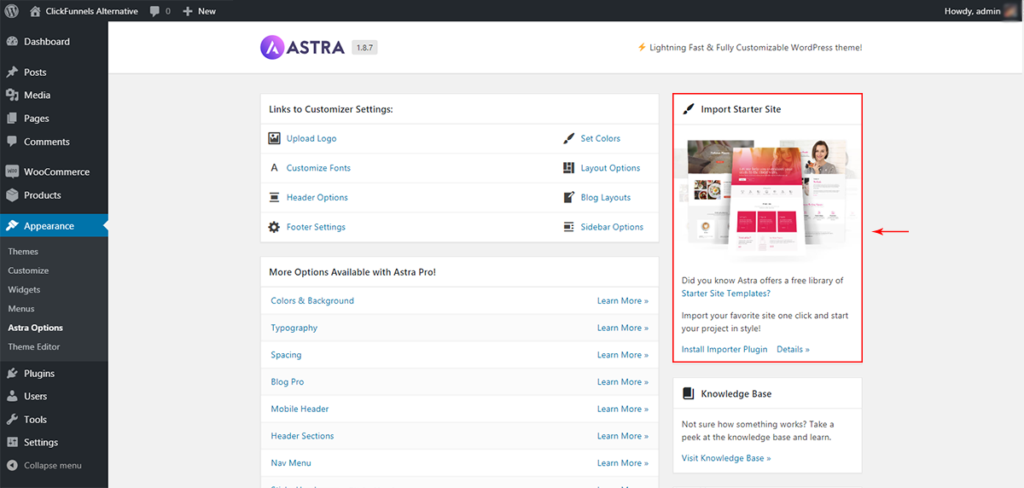
Task: Expand the WooCommerce sidebar menu
Action: [x=56, y=172]
